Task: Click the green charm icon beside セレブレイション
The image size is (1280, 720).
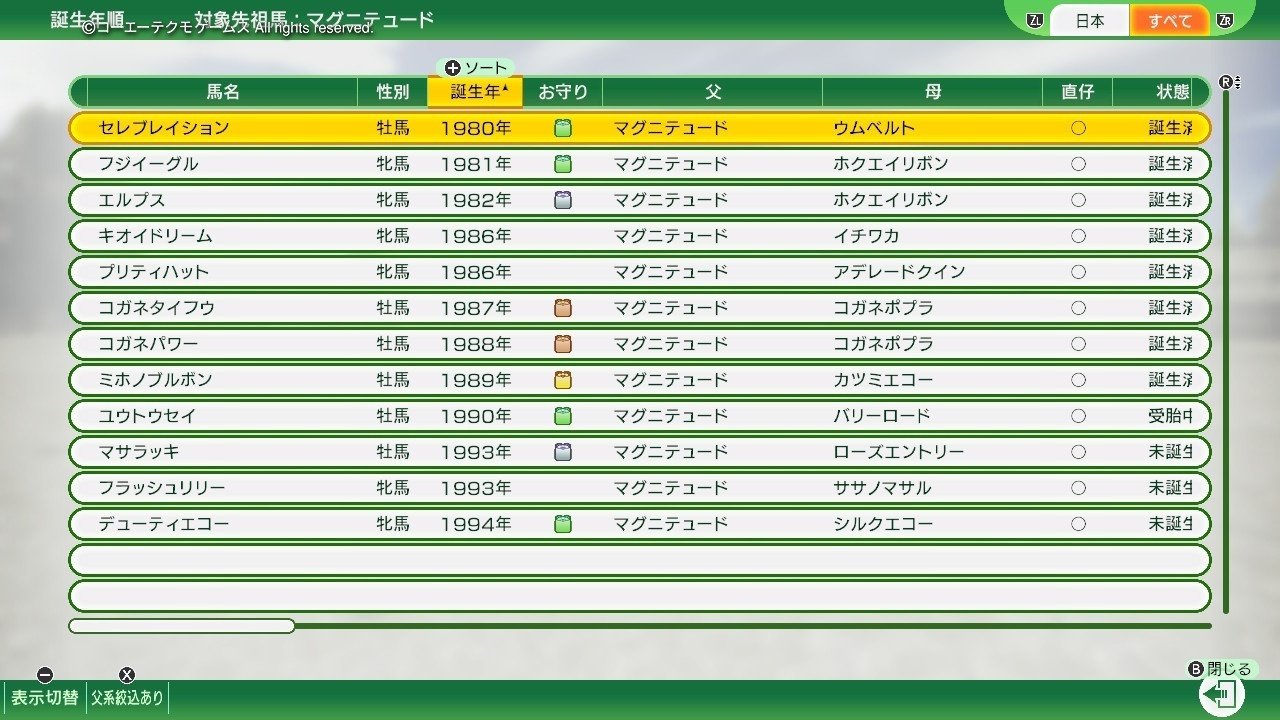Action: [562, 127]
